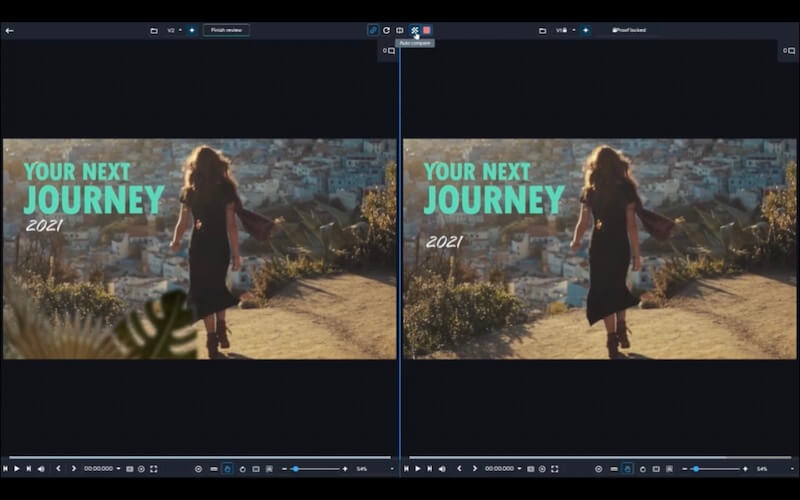
Task: Click the red stop compare icon
Action: pyautogui.click(x=427, y=30)
